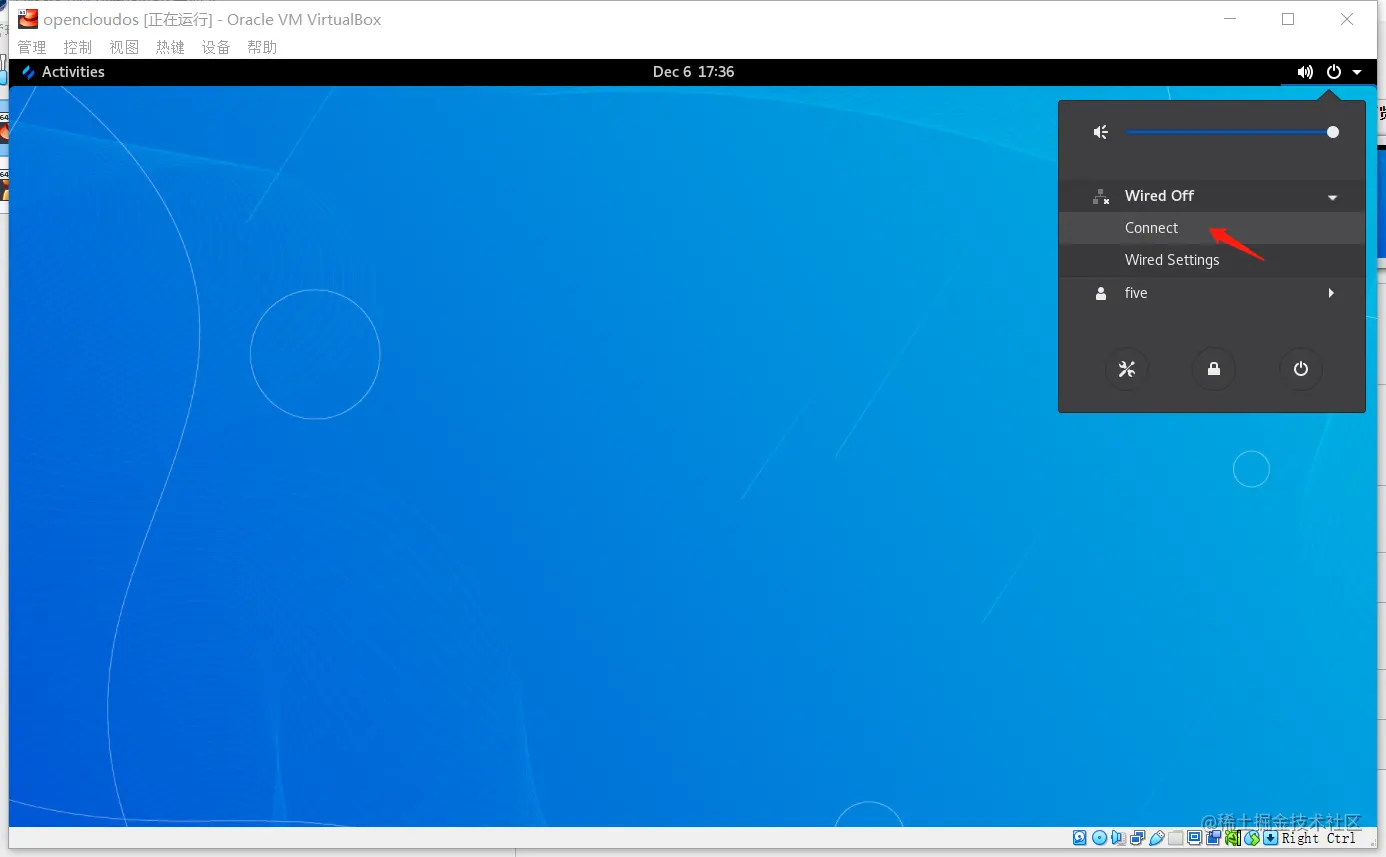
Task: Click the mouse integration status bar icon
Action: [1252, 838]
